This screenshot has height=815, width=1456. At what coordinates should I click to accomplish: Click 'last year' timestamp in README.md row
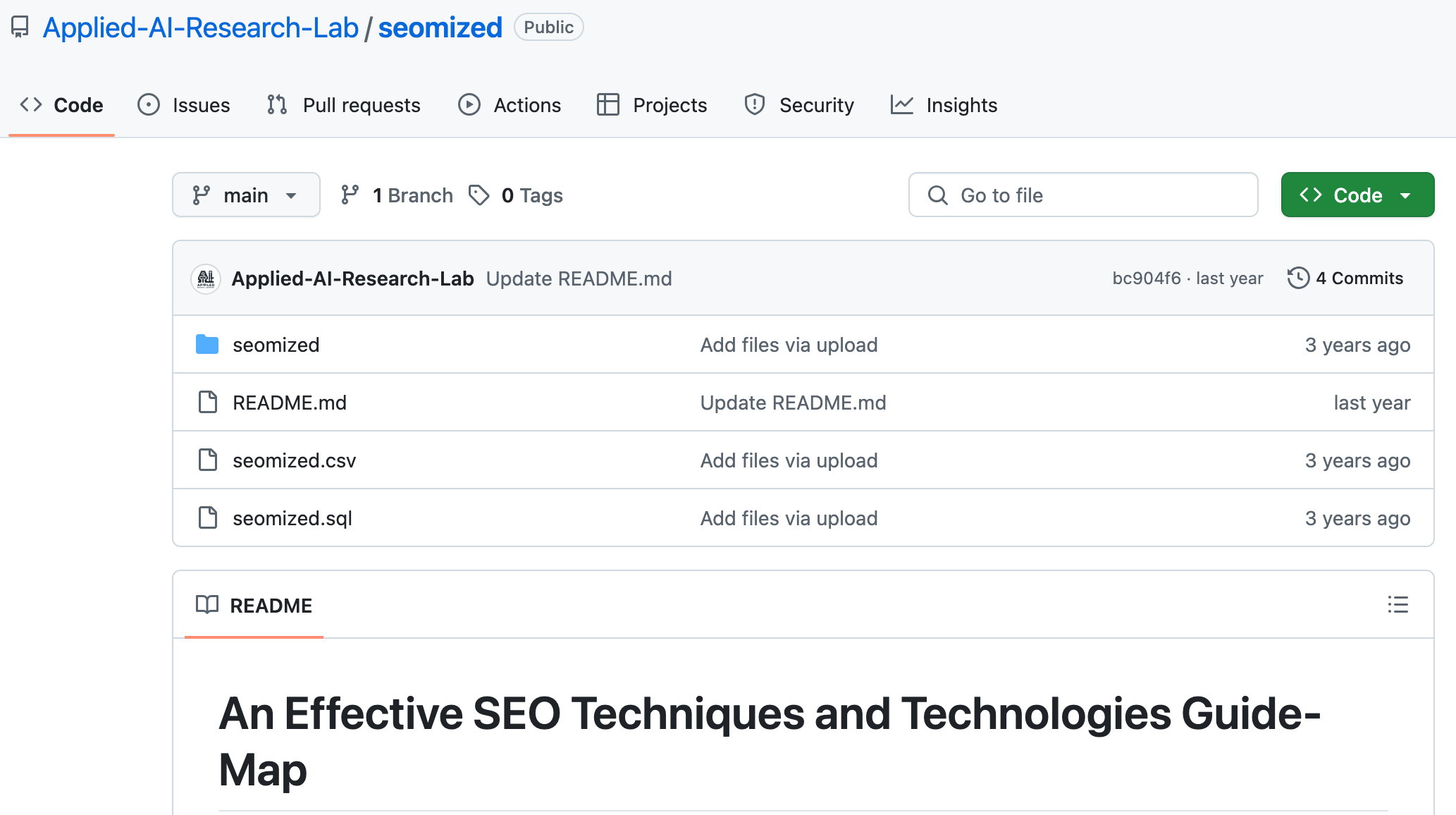coord(1372,403)
